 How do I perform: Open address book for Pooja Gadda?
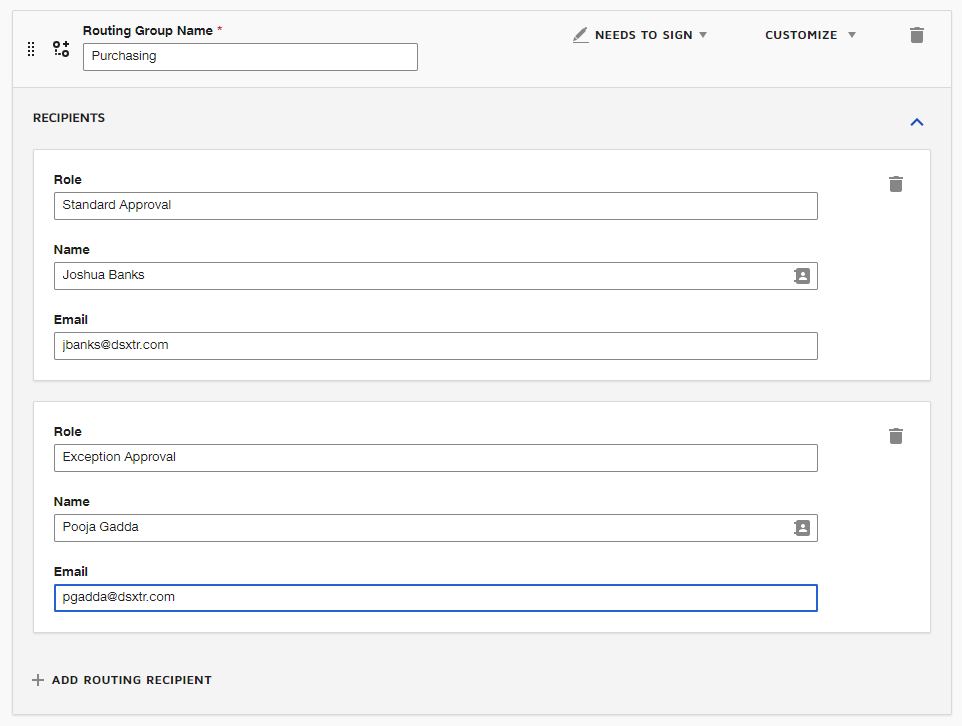(x=802, y=528)
